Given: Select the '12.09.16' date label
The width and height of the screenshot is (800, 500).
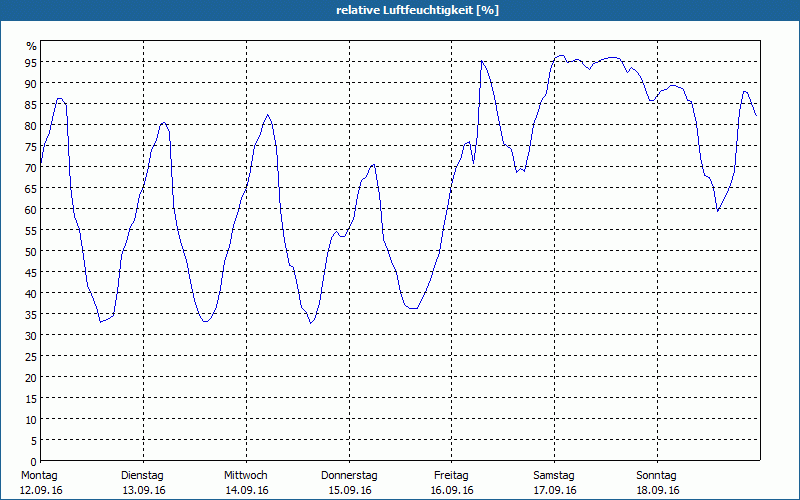Looking at the screenshot, I should click(x=41, y=490).
